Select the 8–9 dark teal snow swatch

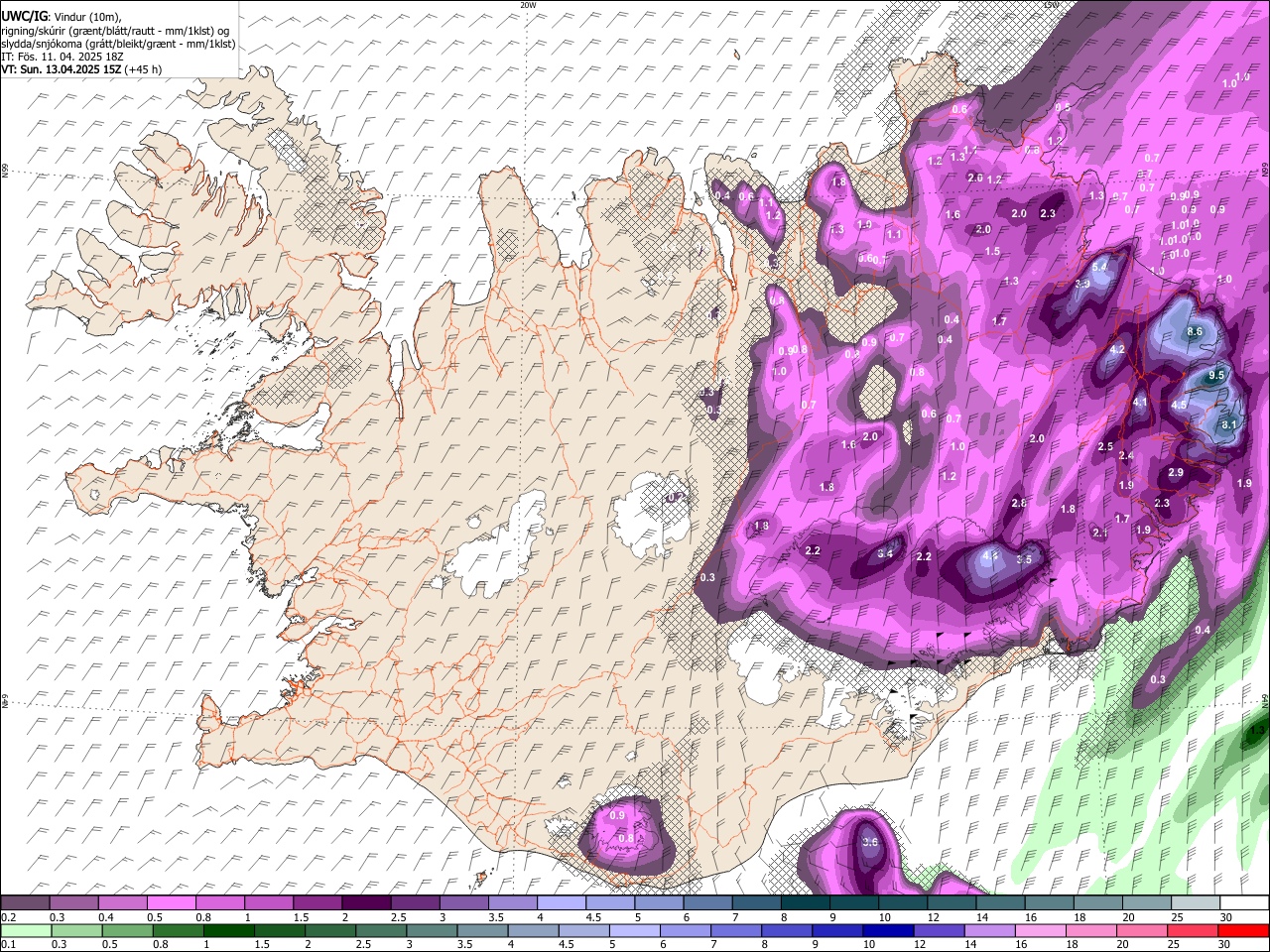pos(805,903)
